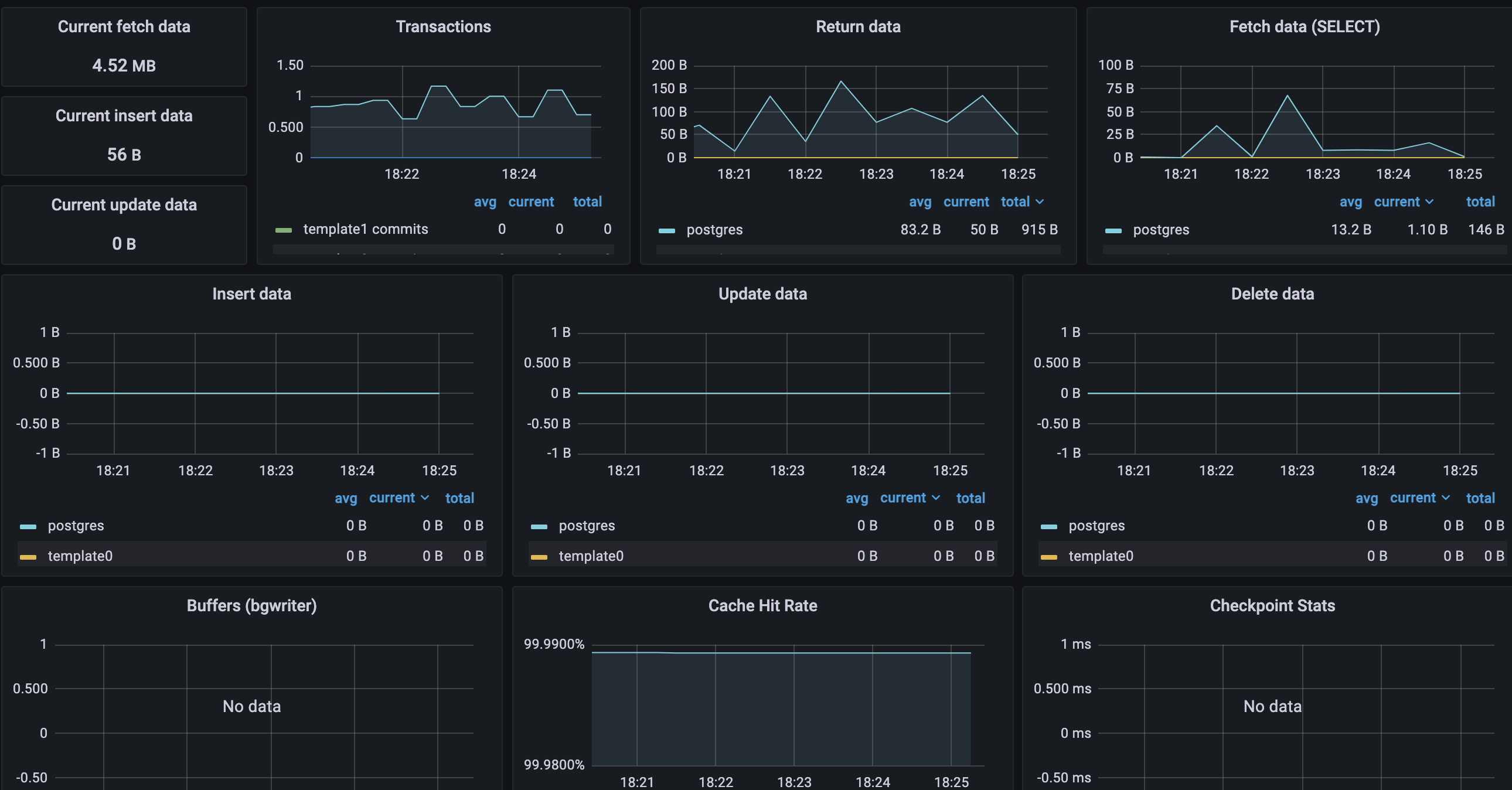The width and height of the screenshot is (1512, 790).
Task: Sort Return data legend by total column
Action: 1015,202
